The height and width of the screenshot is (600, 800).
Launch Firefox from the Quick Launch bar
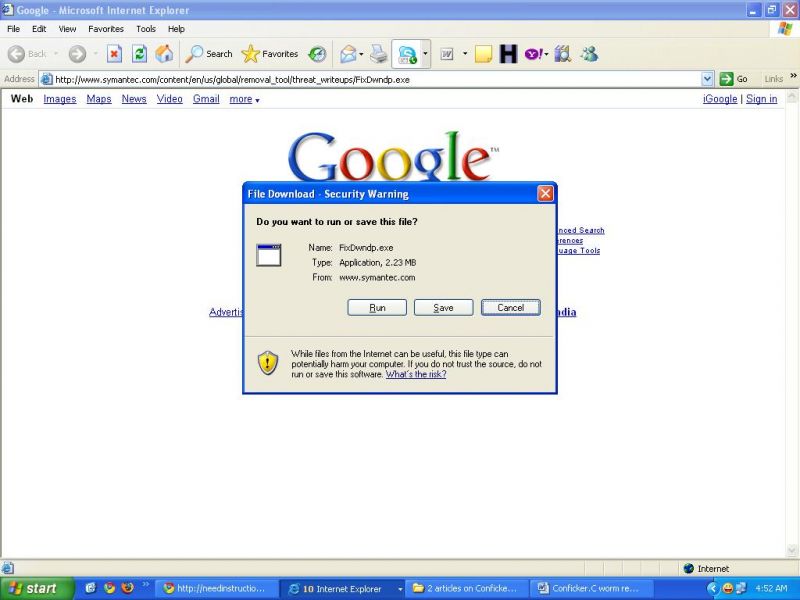tap(127, 588)
